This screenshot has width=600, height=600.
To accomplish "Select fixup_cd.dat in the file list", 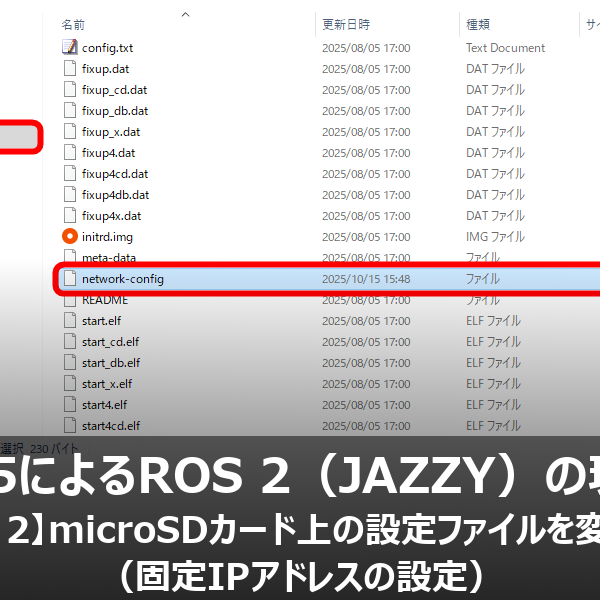I will tap(114, 90).
